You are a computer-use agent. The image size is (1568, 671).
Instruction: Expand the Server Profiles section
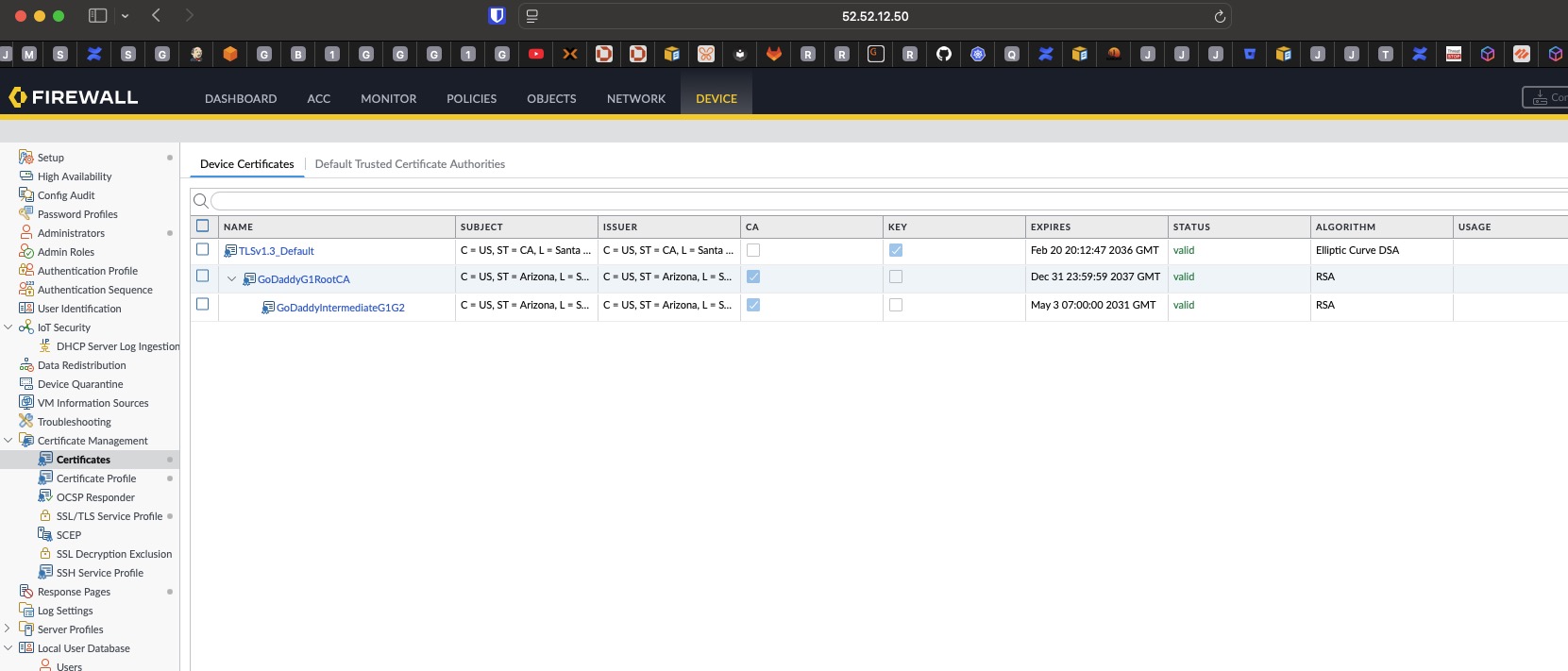pos(8,629)
